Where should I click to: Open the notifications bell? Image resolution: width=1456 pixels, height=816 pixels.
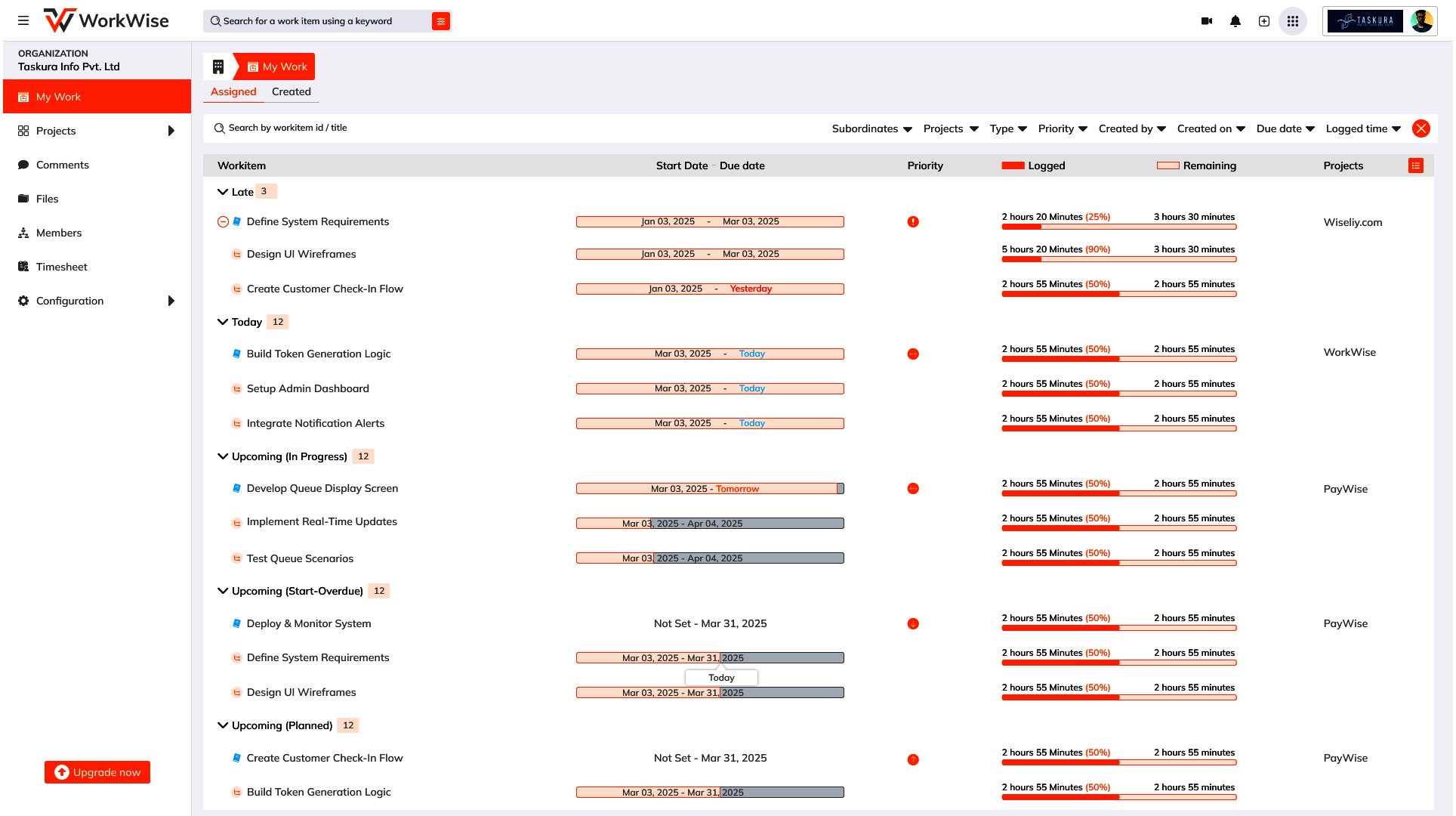click(1235, 21)
